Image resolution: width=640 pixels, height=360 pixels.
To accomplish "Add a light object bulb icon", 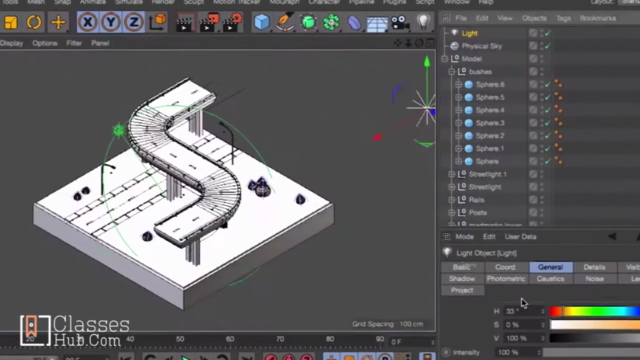I will coord(424,21).
